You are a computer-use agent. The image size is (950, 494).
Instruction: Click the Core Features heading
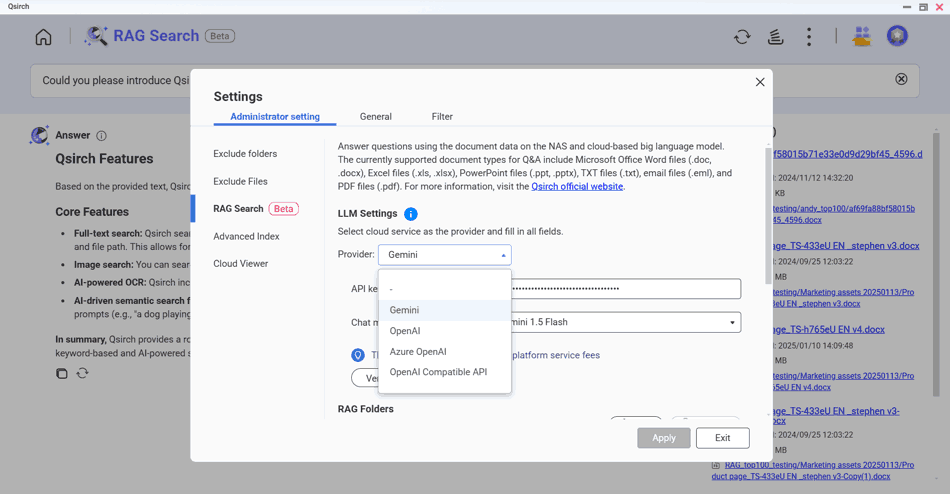[x=92, y=212]
